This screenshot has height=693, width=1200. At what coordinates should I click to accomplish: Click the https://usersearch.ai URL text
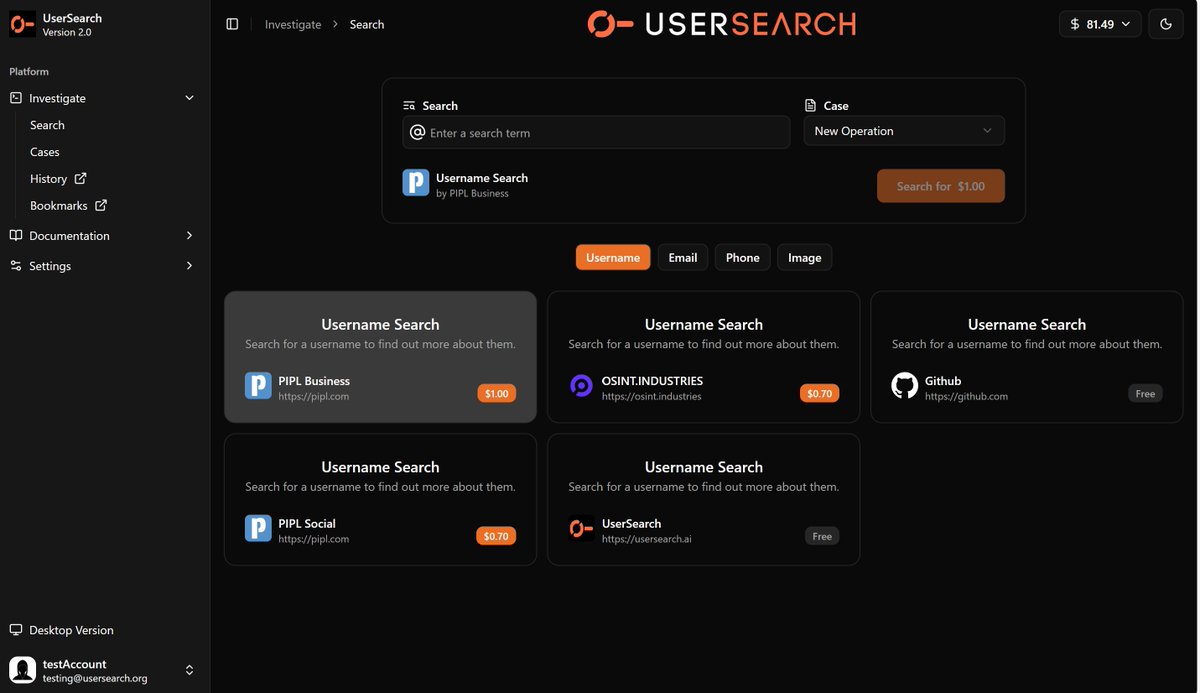[x=646, y=539]
